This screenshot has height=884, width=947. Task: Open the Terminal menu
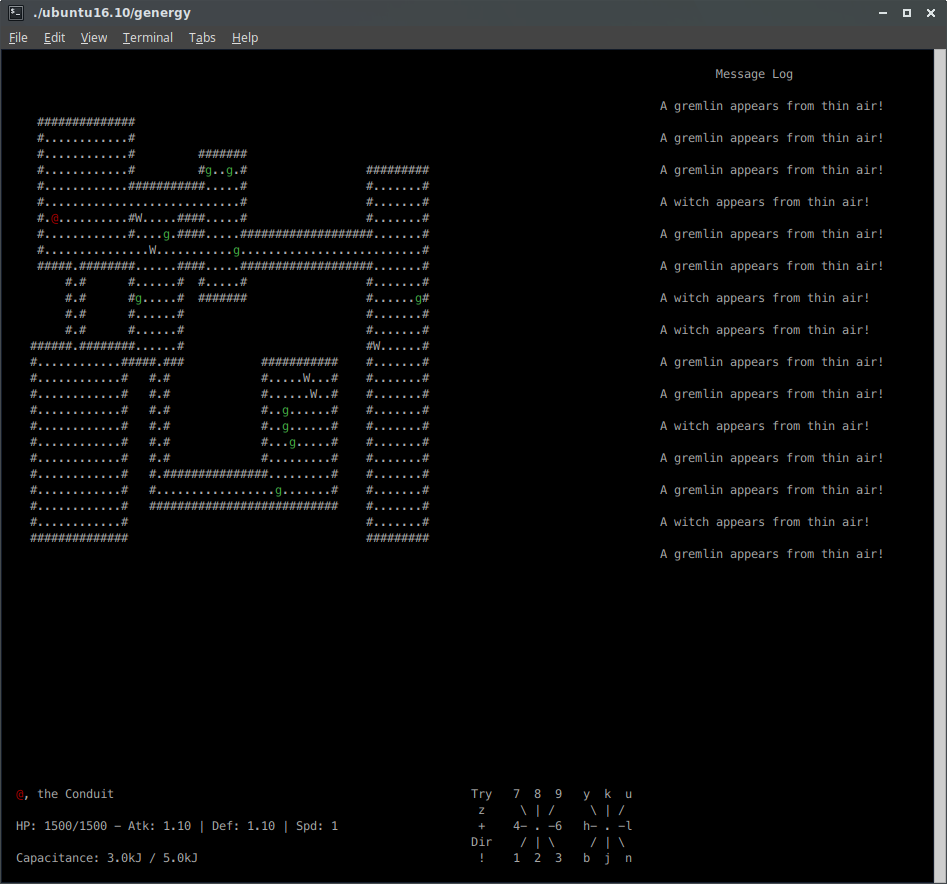pyautogui.click(x=148, y=38)
